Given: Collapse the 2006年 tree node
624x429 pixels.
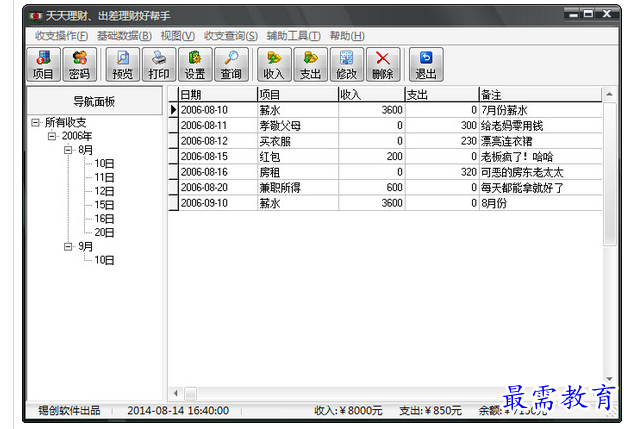Looking at the screenshot, I should tap(52, 136).
